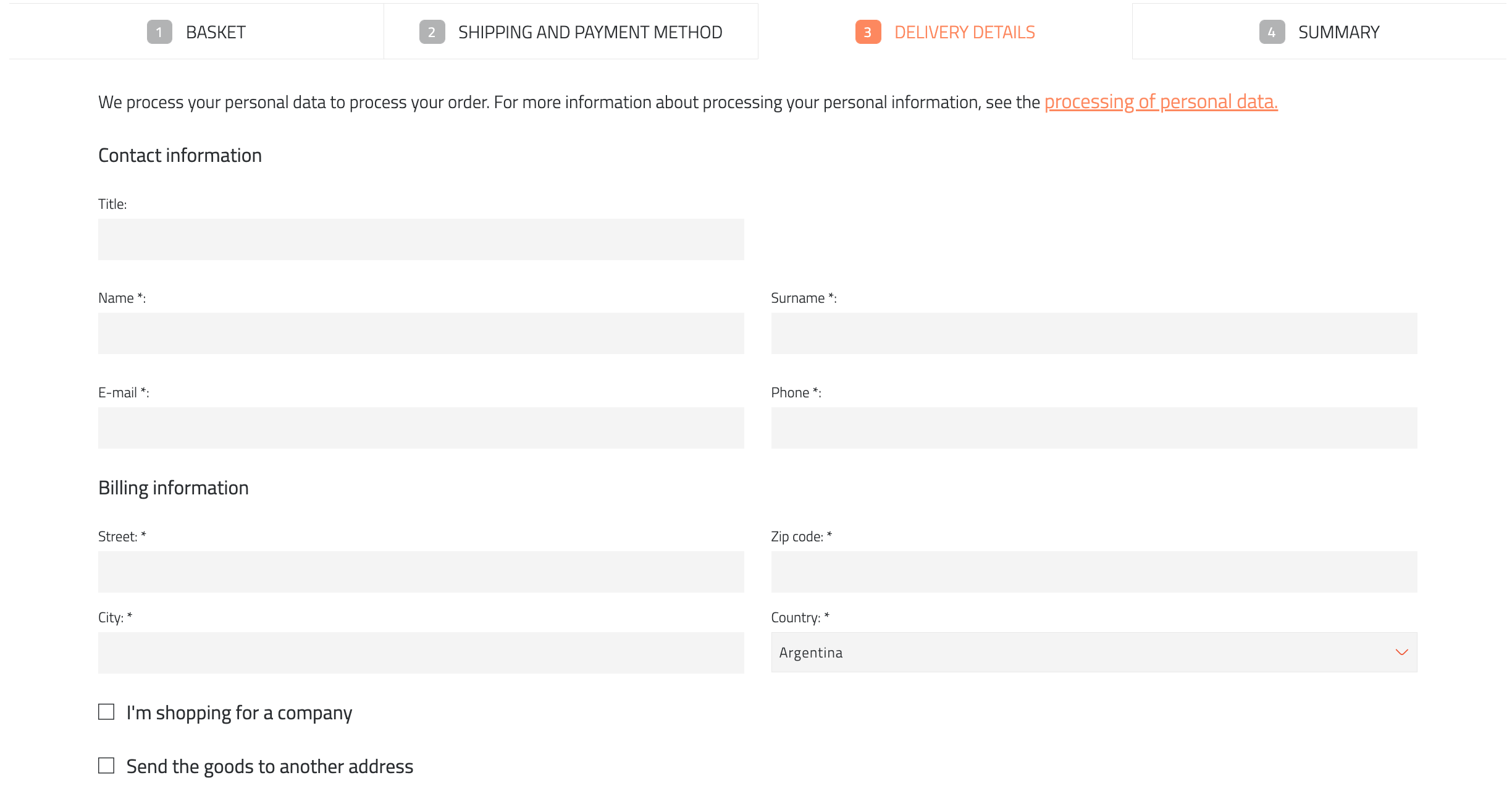Focus the Street address field

point(421,572)
